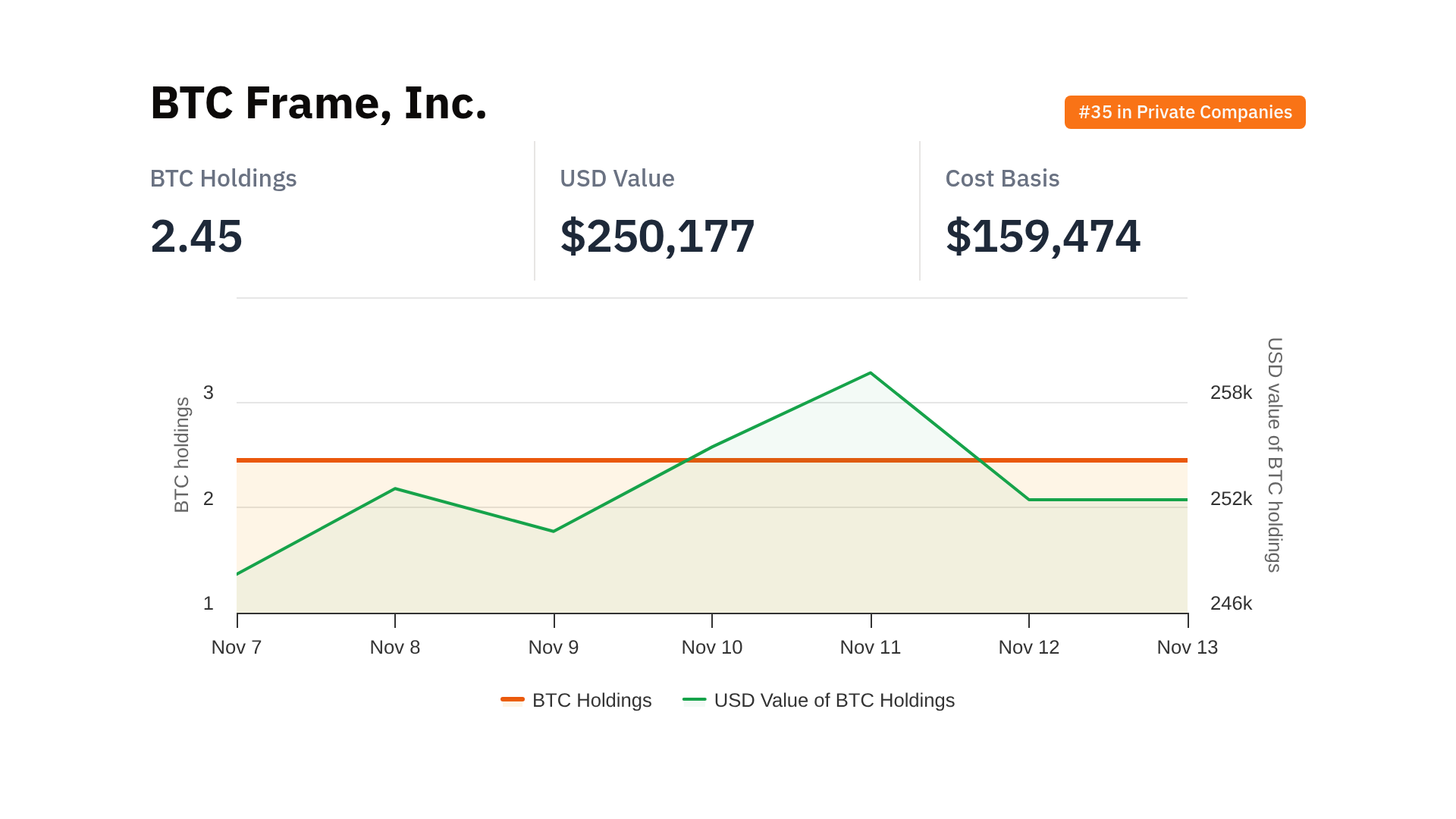This screenshot has width=1456, height=819.
Task: Click the Nov 10 x-axis label
Action: 712,647
